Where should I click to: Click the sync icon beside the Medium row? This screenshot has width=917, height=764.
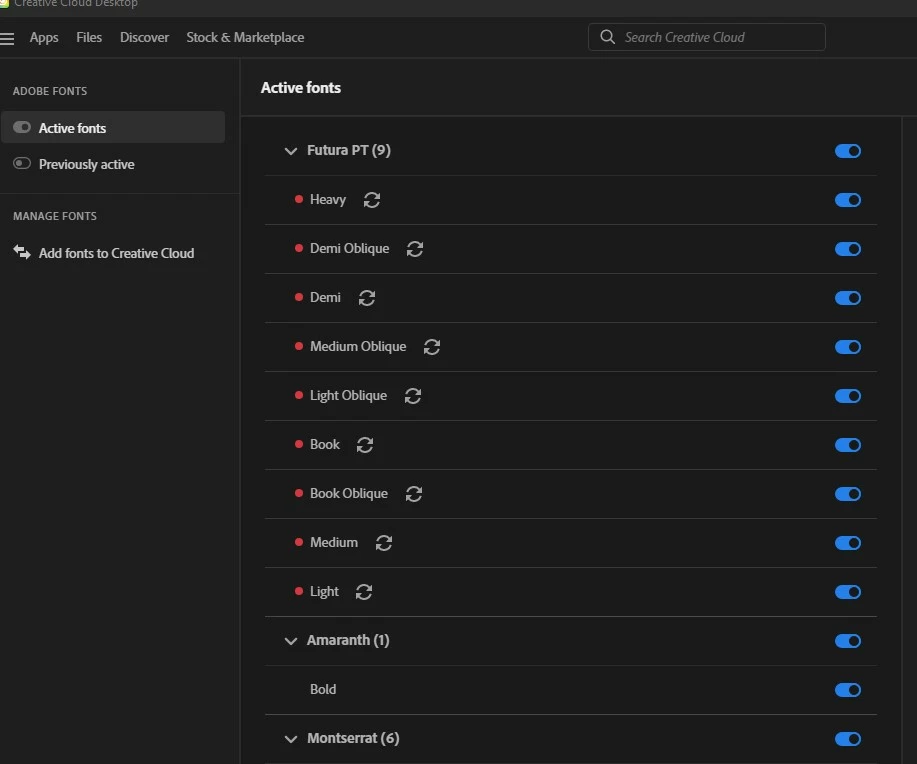(384, 543)
